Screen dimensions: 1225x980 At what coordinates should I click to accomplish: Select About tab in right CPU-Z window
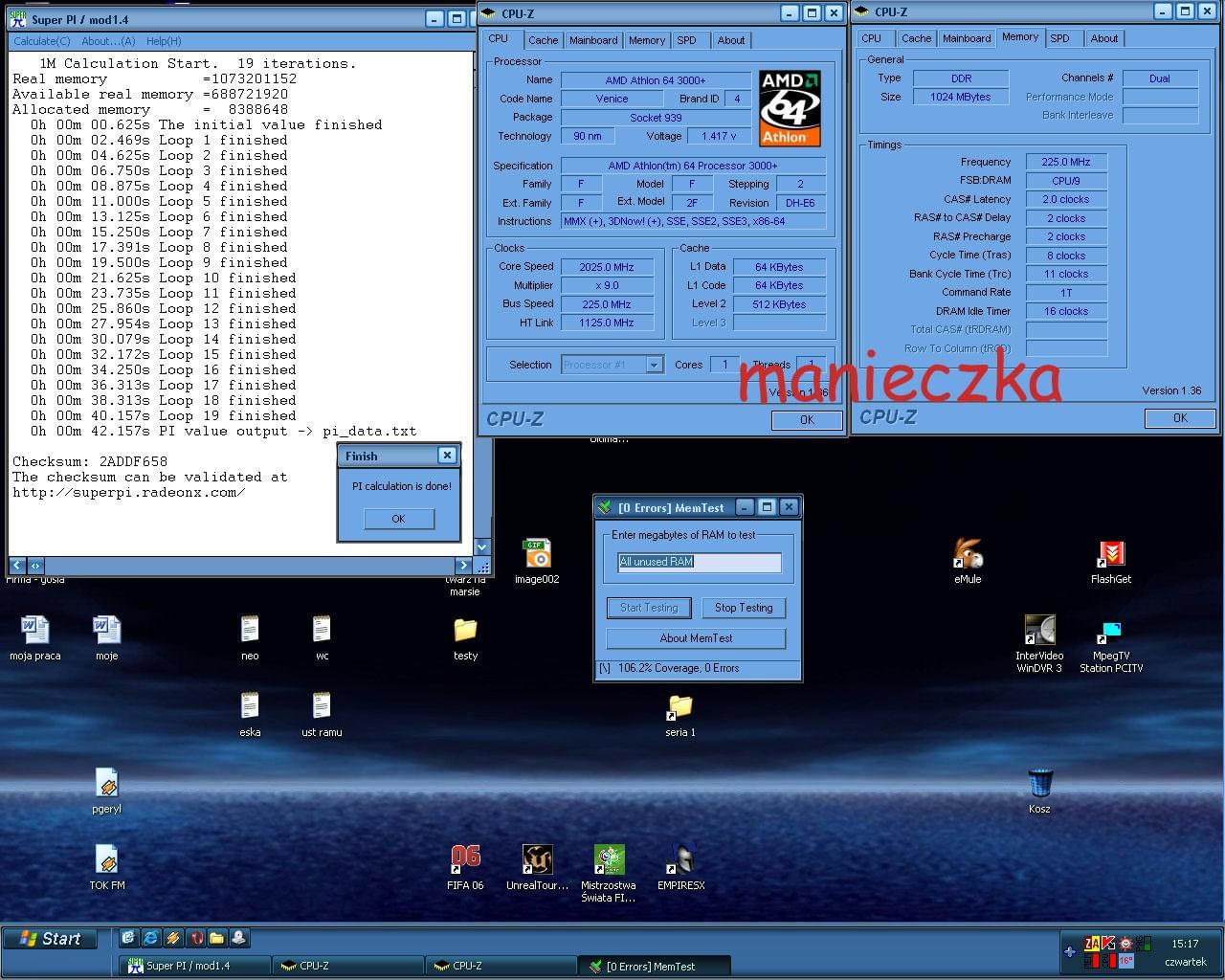[1104, 38]
